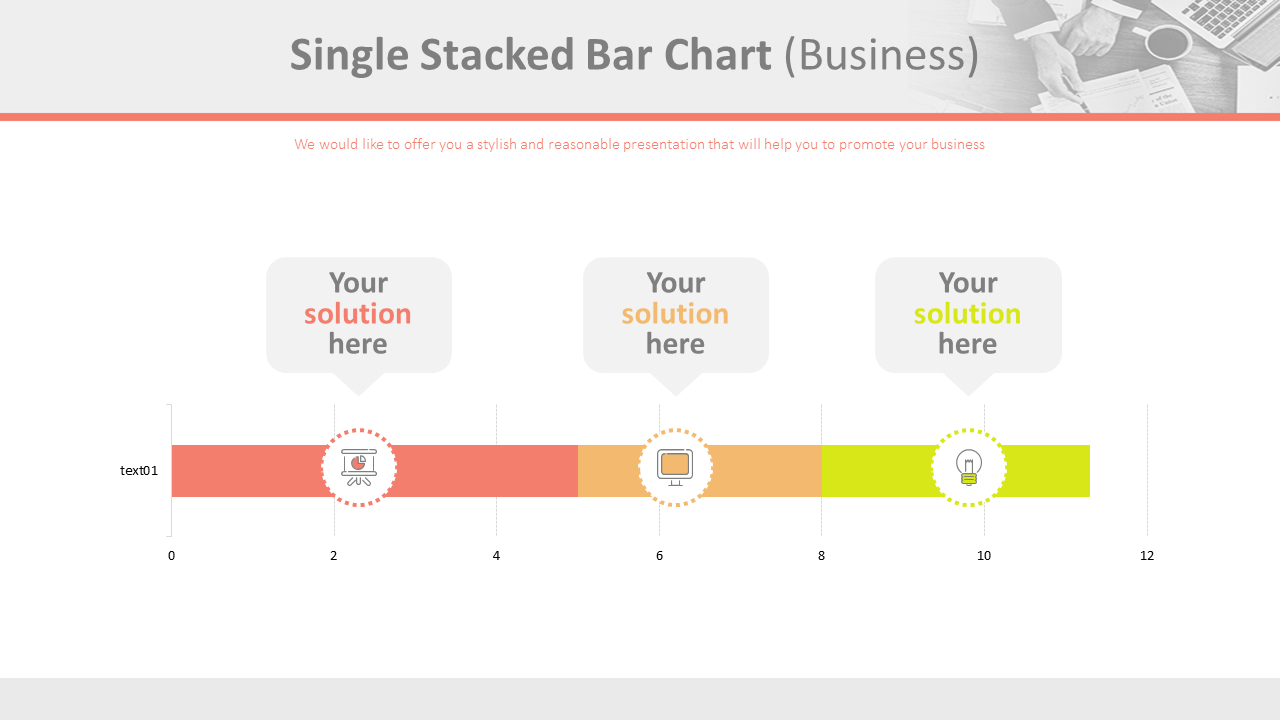Viewport: 1280px width, 720px height.
Task: Click the light bulb icon
Action: (968, 467)
